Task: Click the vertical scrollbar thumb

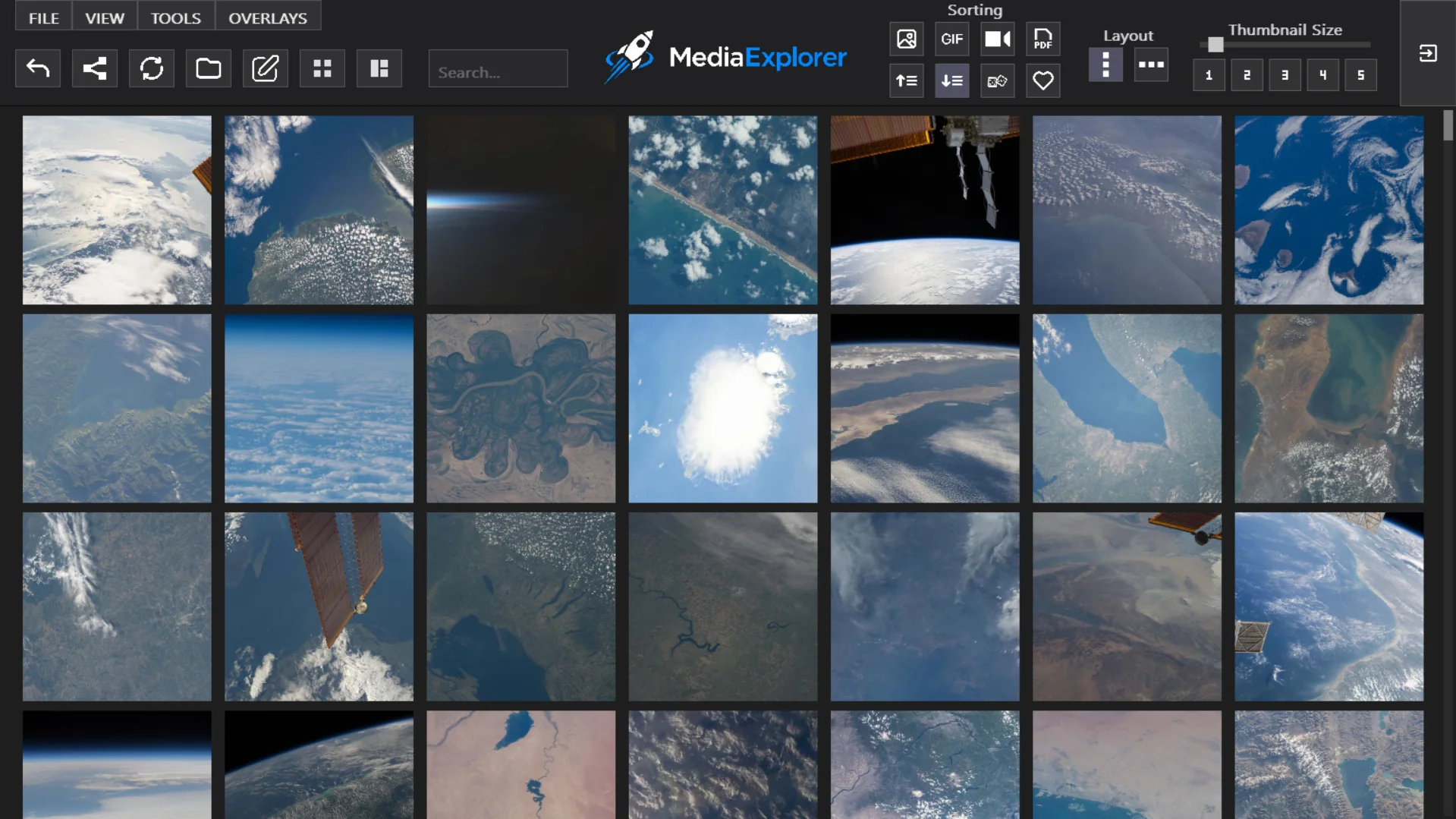Action: [x=1448, y=125]
